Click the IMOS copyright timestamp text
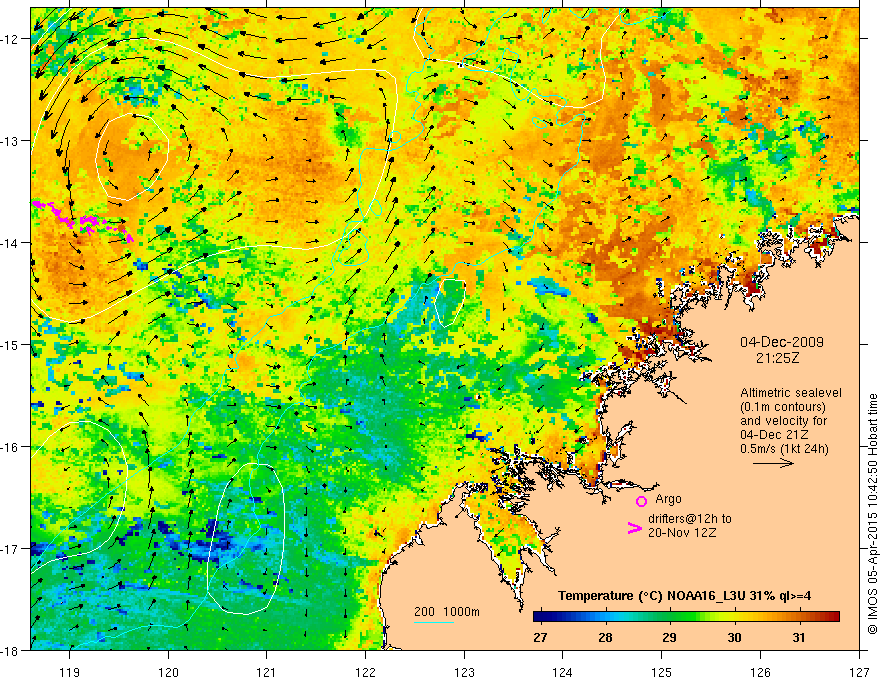Image resolution: width=880 pixels, height=680 pixels. point(872,514)
